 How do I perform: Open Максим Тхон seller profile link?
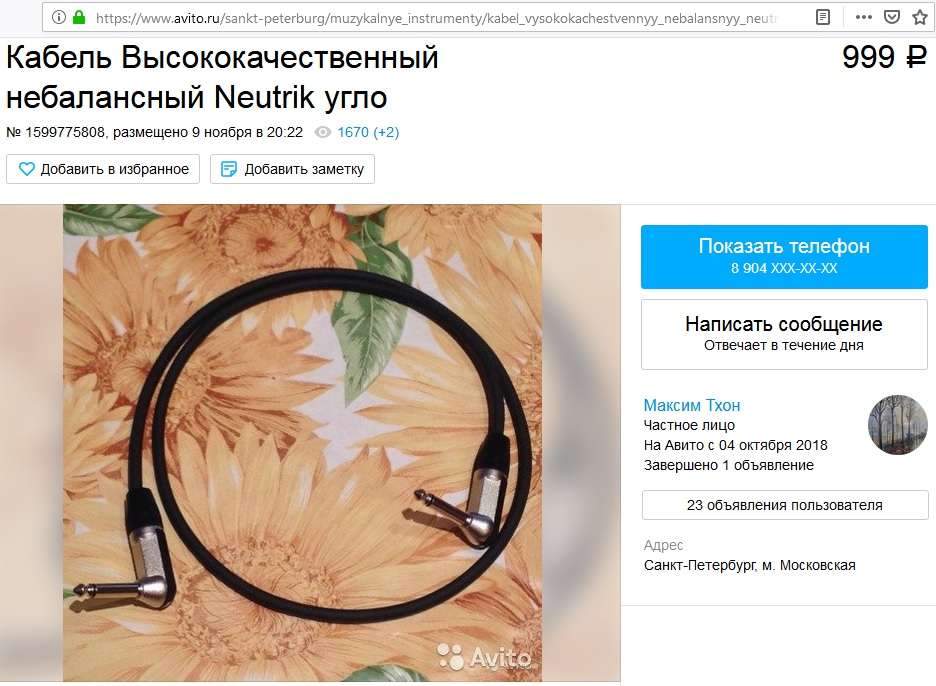coord(691,405)
